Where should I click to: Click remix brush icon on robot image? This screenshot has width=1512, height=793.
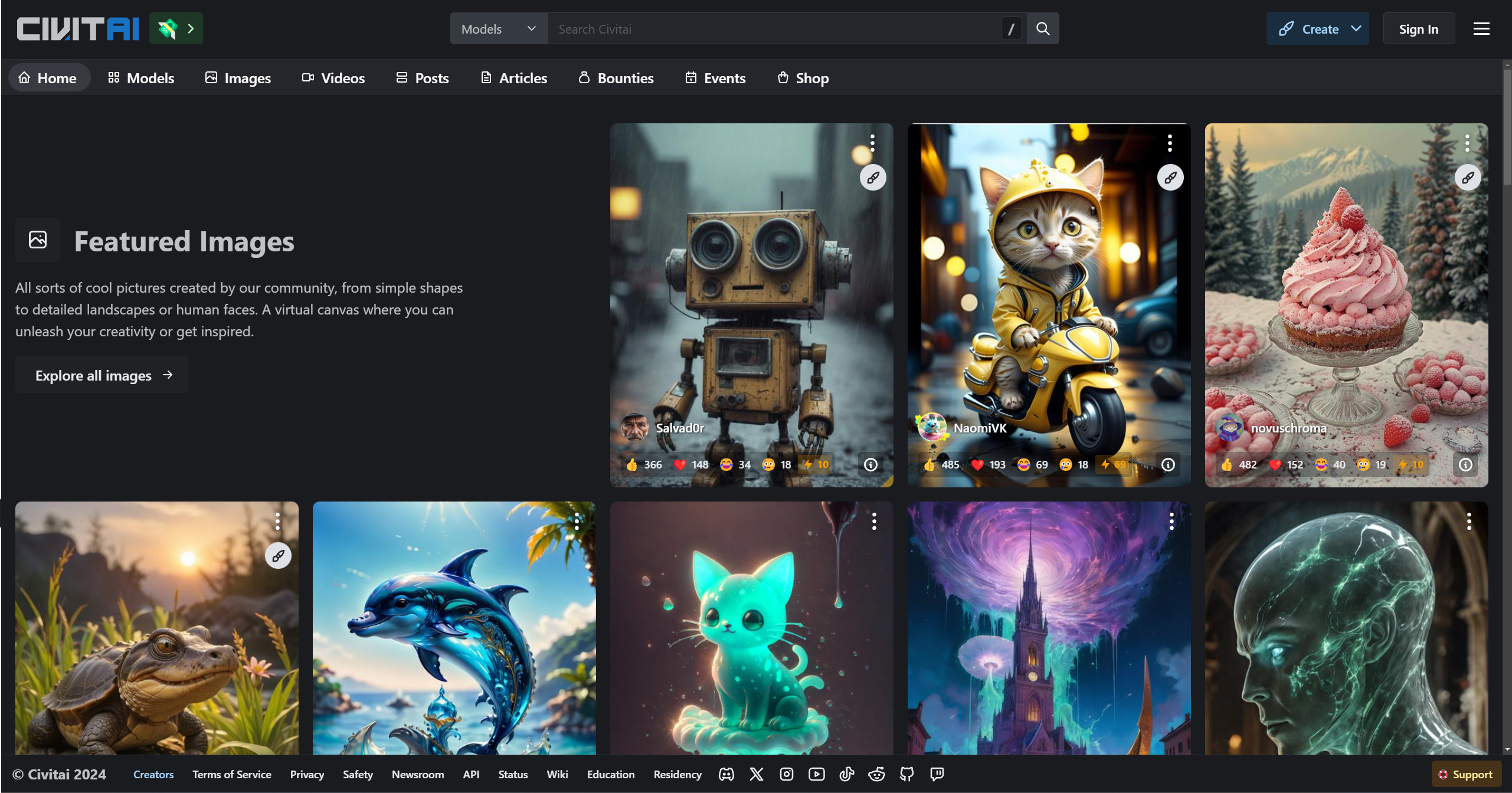click(873, 177)
